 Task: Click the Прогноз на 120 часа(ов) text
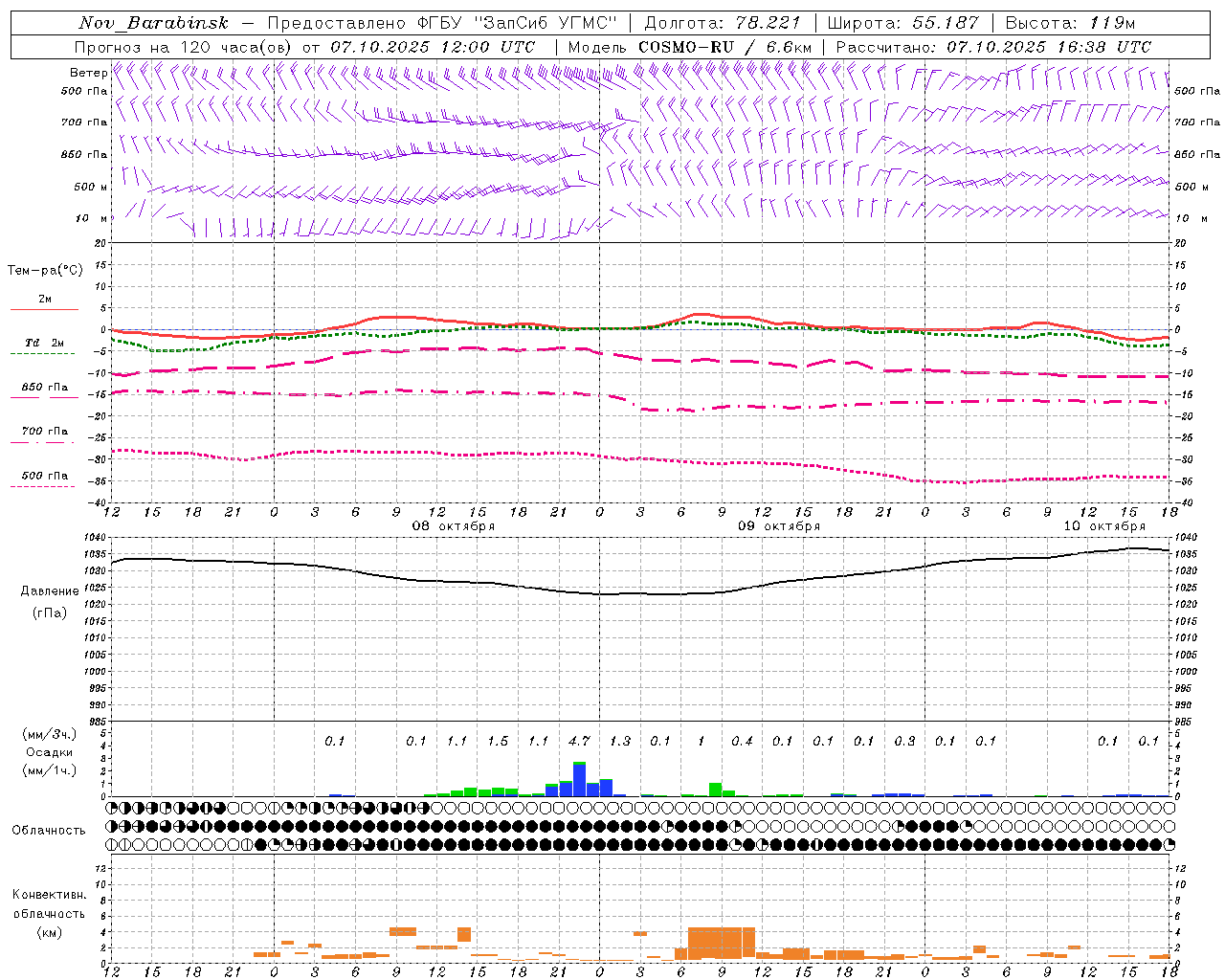click(185, 47)
